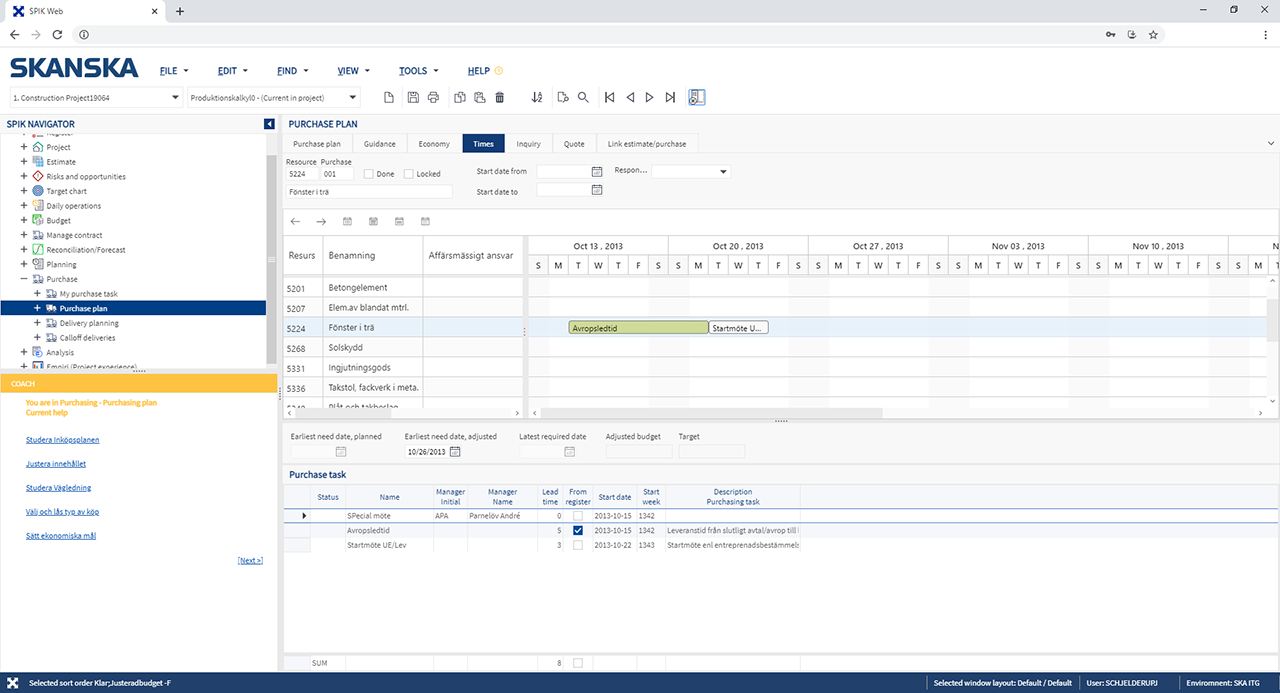Image resolution: width=1280 pixels, height=693 pixels.
Task: Open the FILE menu
Action: 174,71
